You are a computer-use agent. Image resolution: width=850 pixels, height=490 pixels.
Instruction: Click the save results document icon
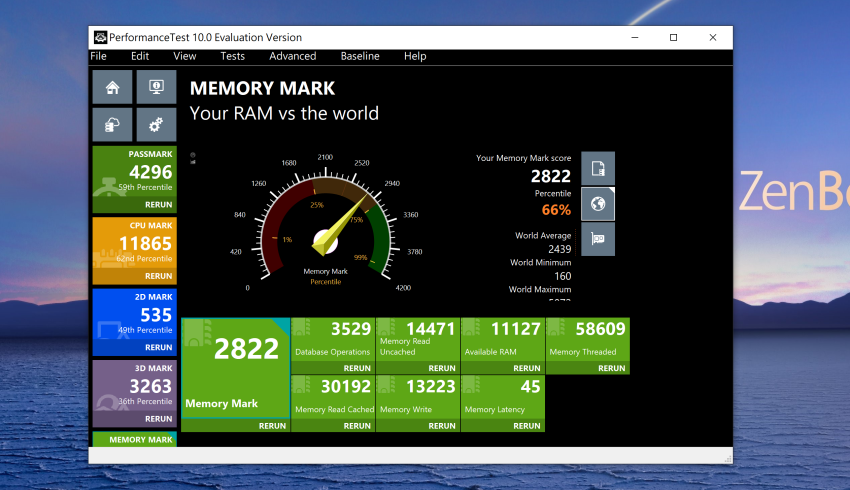point(598,169)
